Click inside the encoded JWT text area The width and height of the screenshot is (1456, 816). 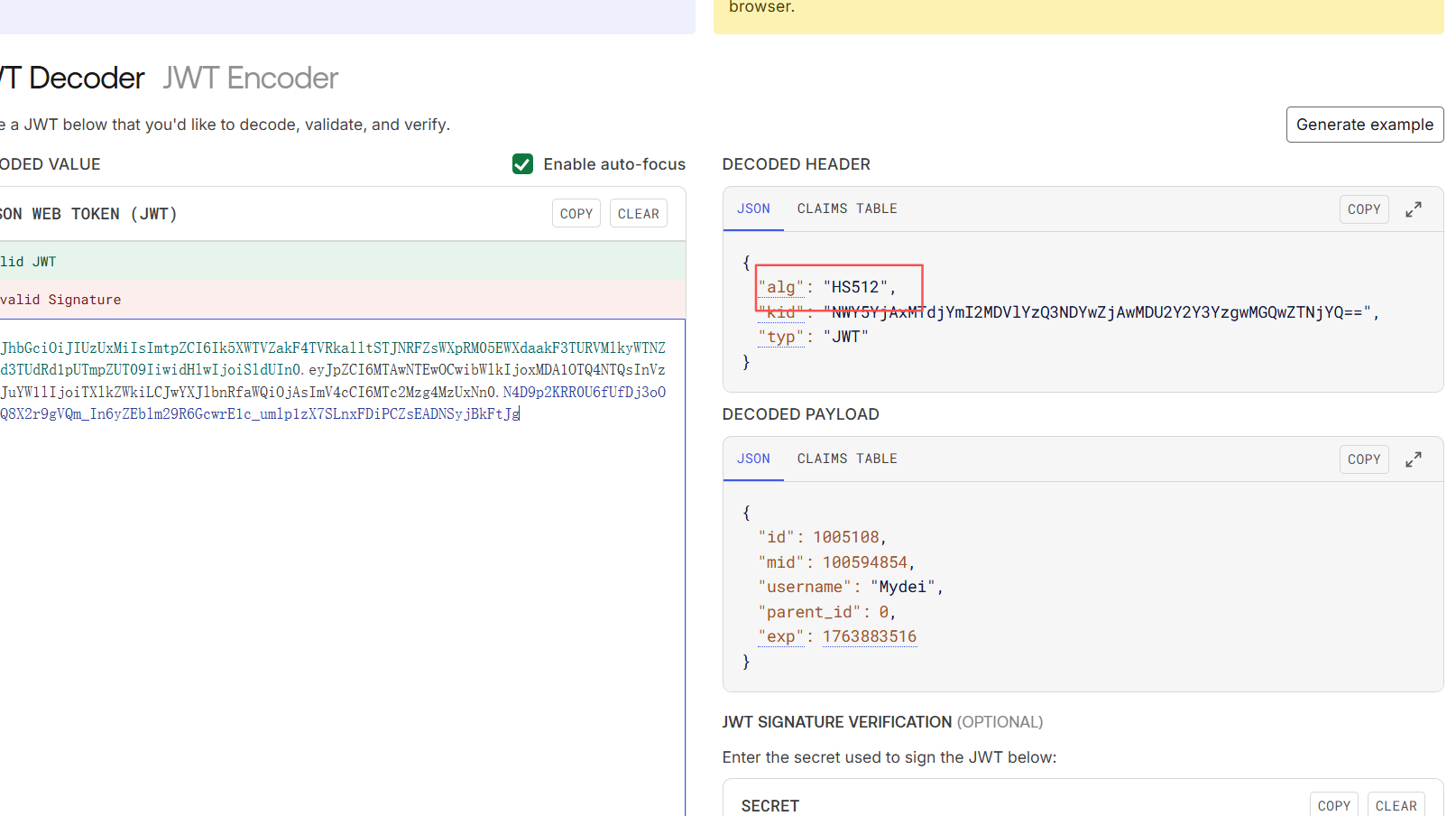pyautogui.click(x=342, y=567)
